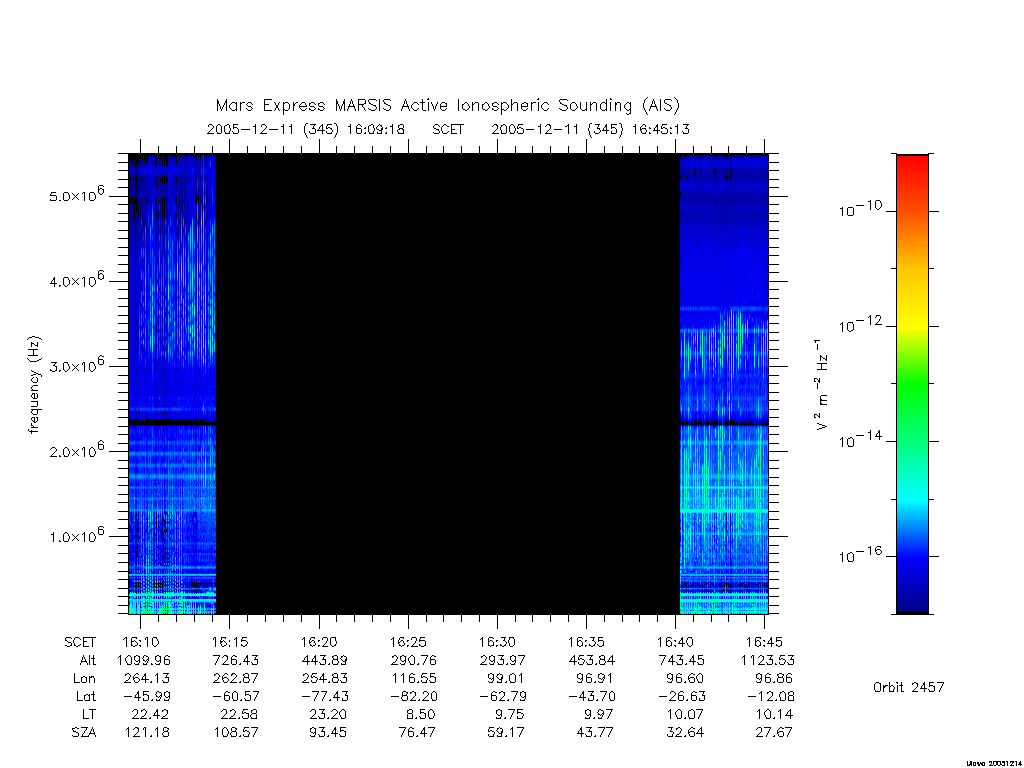Click altitude value 1123.53
Image resolution: width=1024 pixels, height=768 pixels.
pos(767,660)
